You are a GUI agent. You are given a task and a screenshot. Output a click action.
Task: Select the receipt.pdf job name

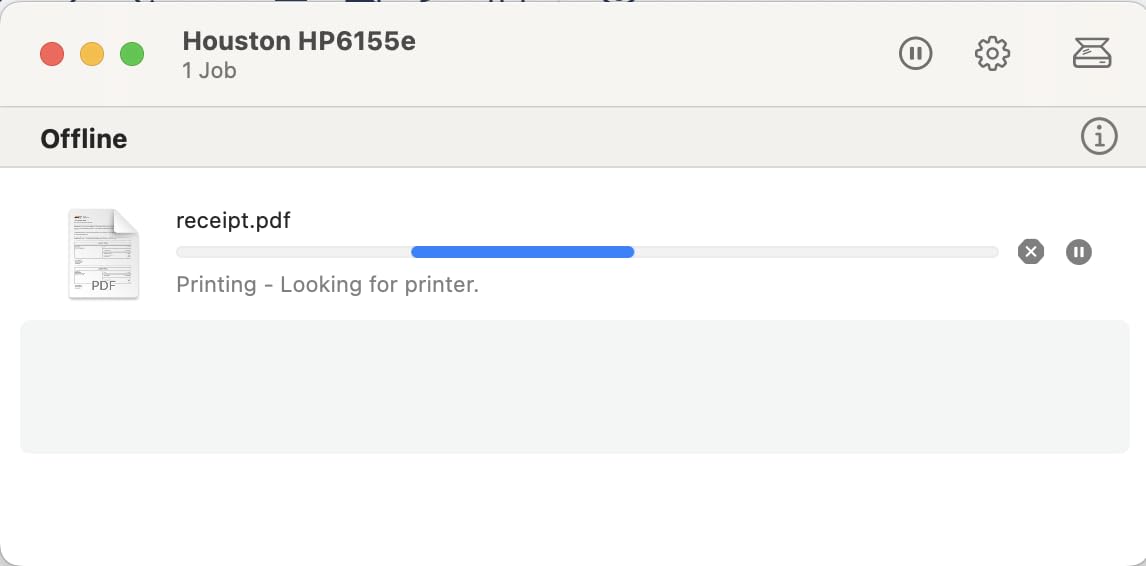click(233, 221)
